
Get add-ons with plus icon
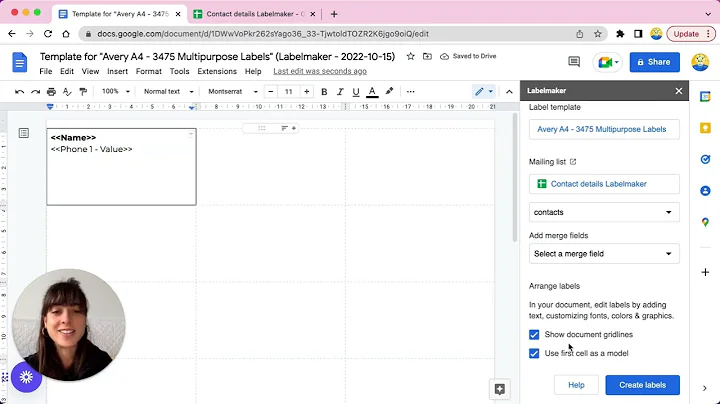[x=705, y=272]
